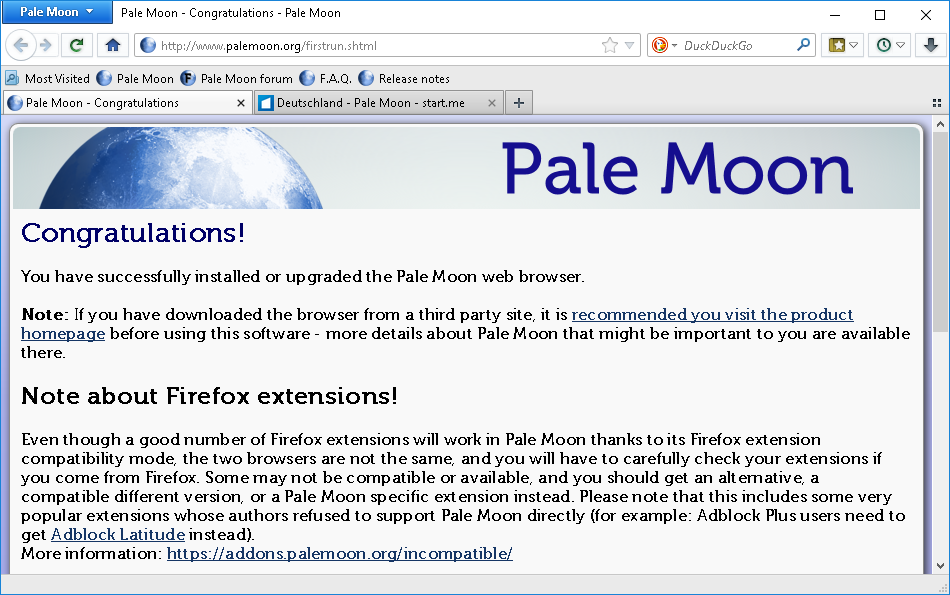The height and width of the screenshot is (595, 950).
Task: Open the Pale Moon forum bookmark
Action: pos(236,79)
